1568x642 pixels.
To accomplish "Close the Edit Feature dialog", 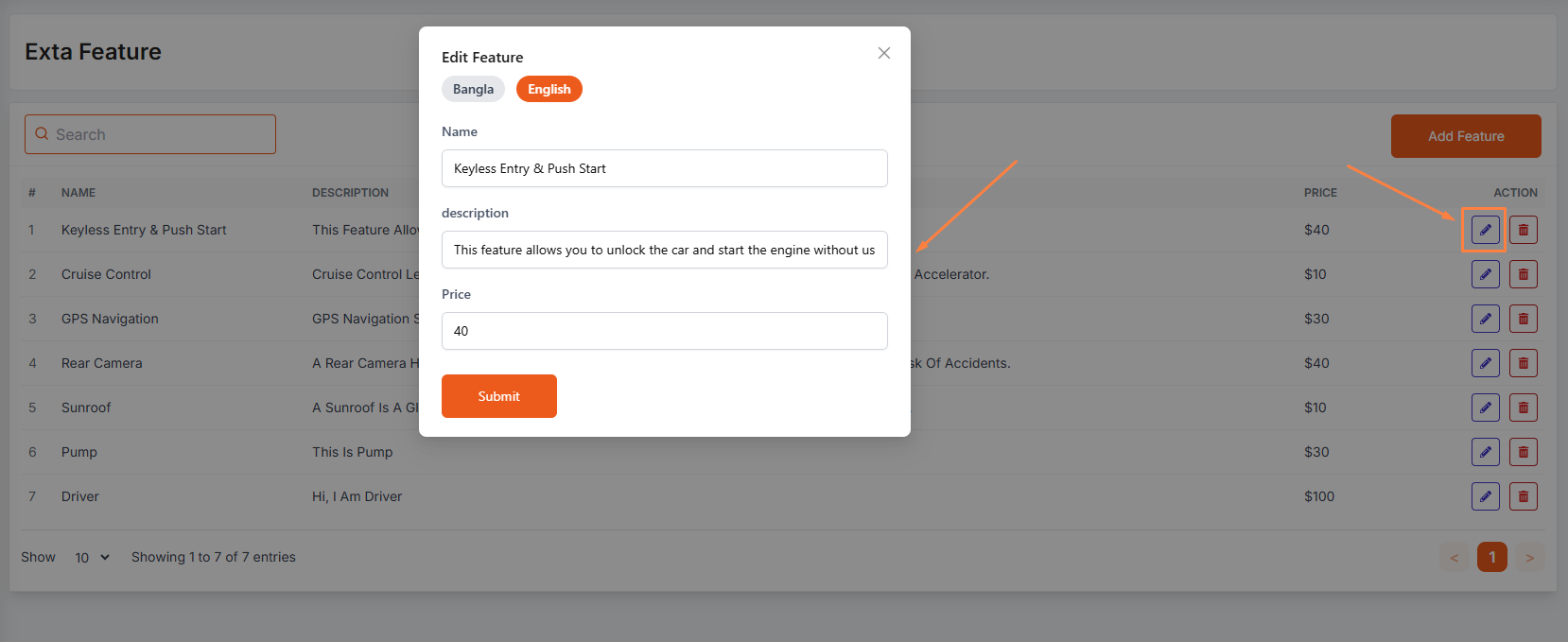I will click(x=883, y=53).
